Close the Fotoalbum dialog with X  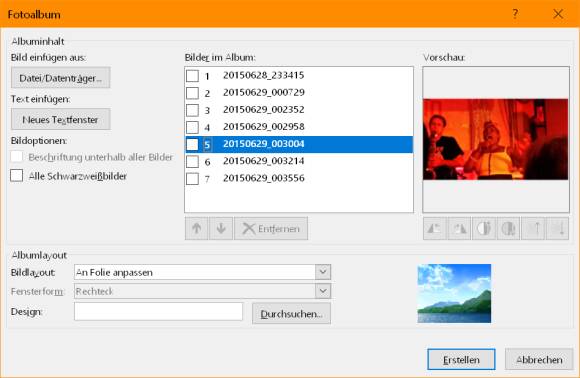tap(558, 14)
